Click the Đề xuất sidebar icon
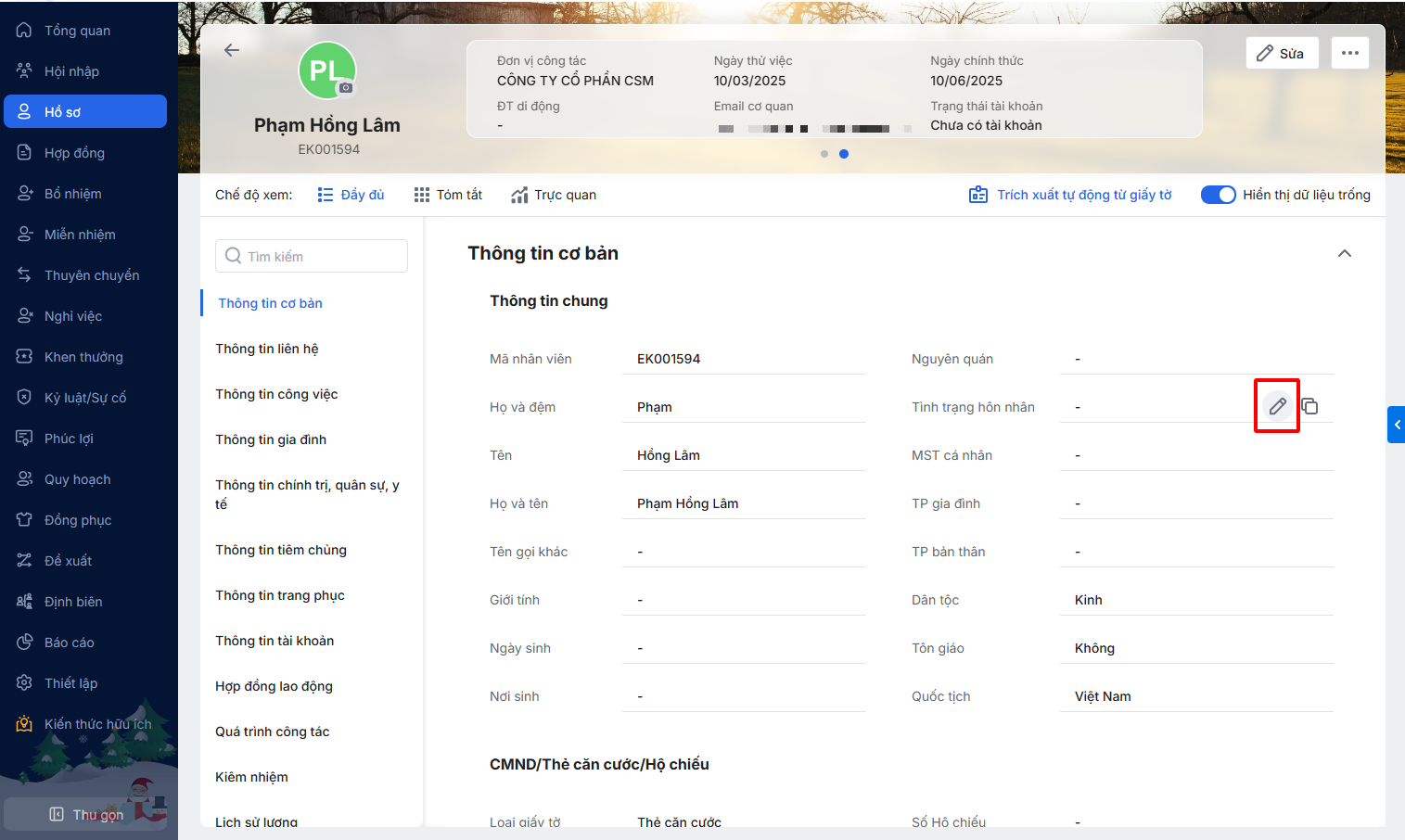Viewport: 1405px width, 840px height. pyautogui.click(x=24, y=561)
